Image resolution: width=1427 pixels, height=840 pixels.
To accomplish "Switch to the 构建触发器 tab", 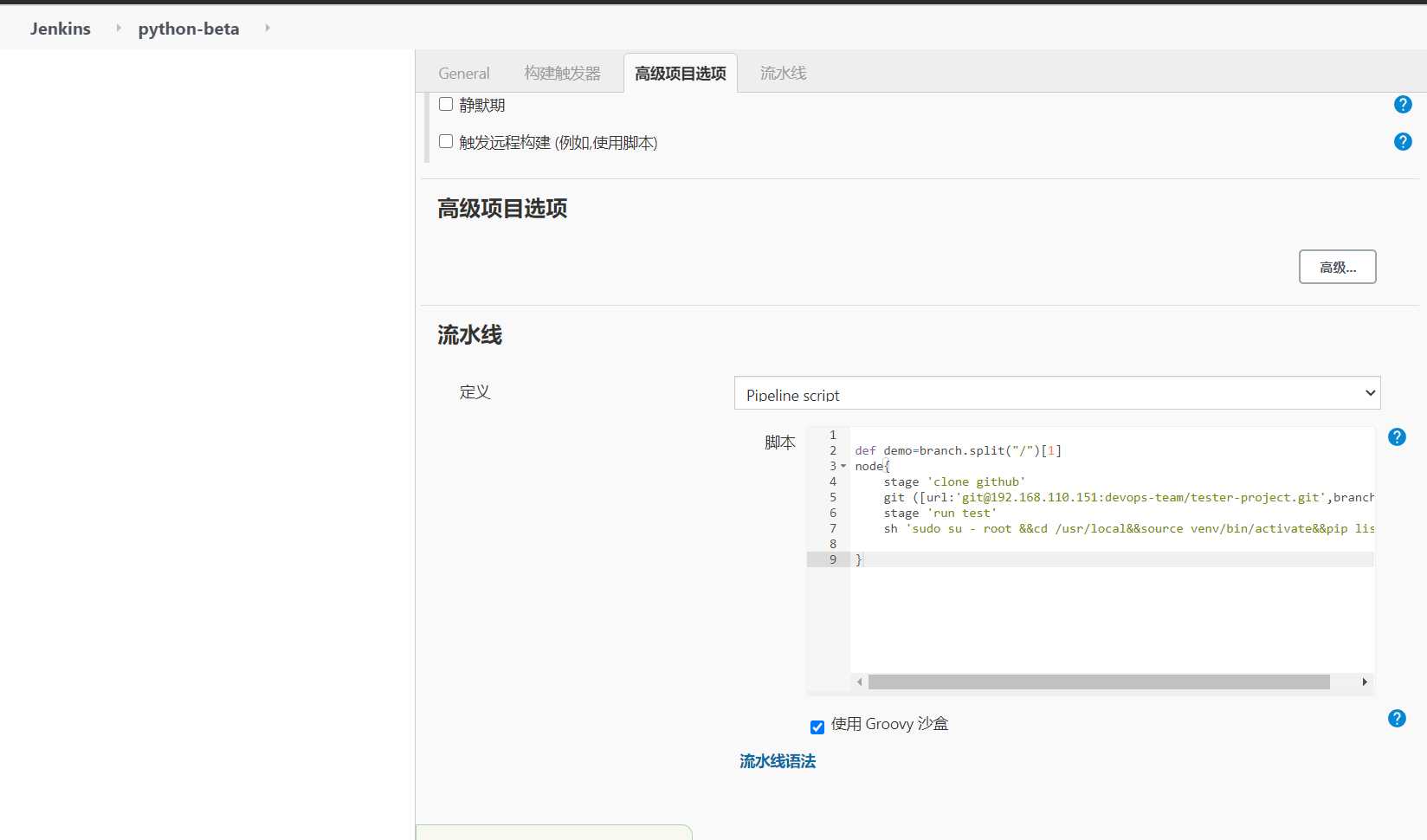I will point(562,74).
